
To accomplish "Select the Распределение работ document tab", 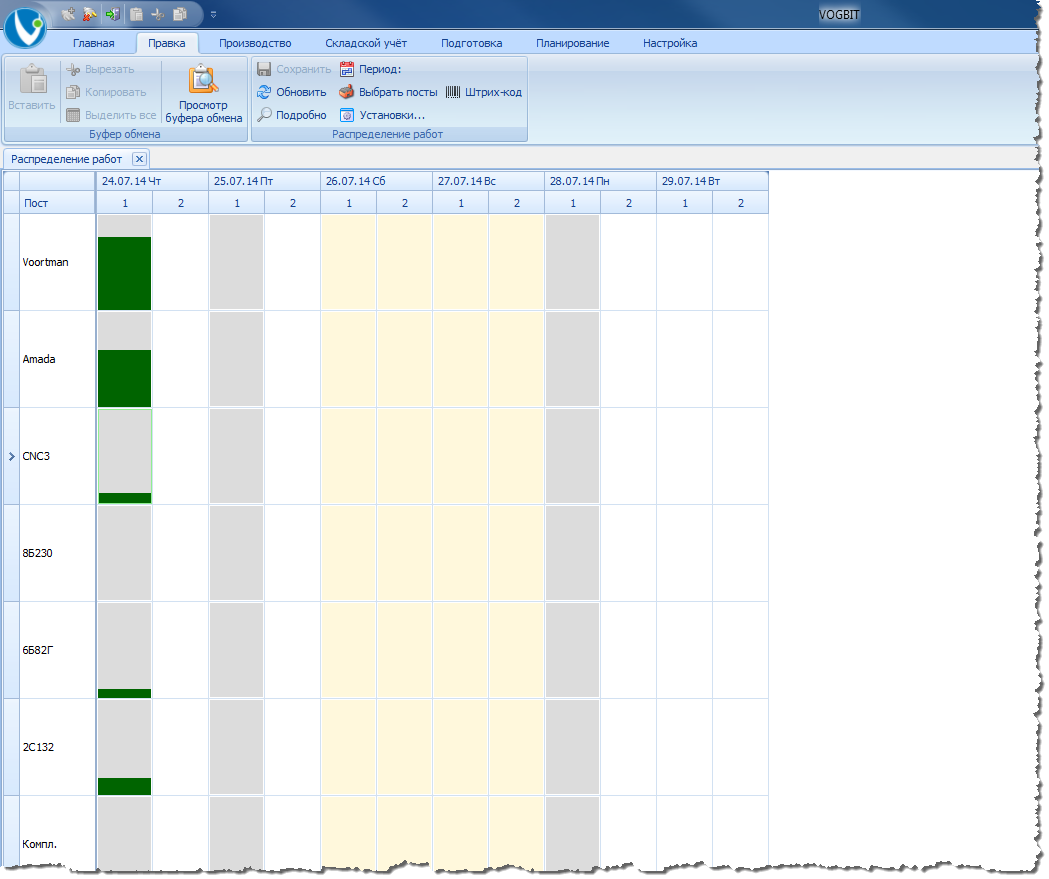I will pyautogui.click(x=67, y=159).
